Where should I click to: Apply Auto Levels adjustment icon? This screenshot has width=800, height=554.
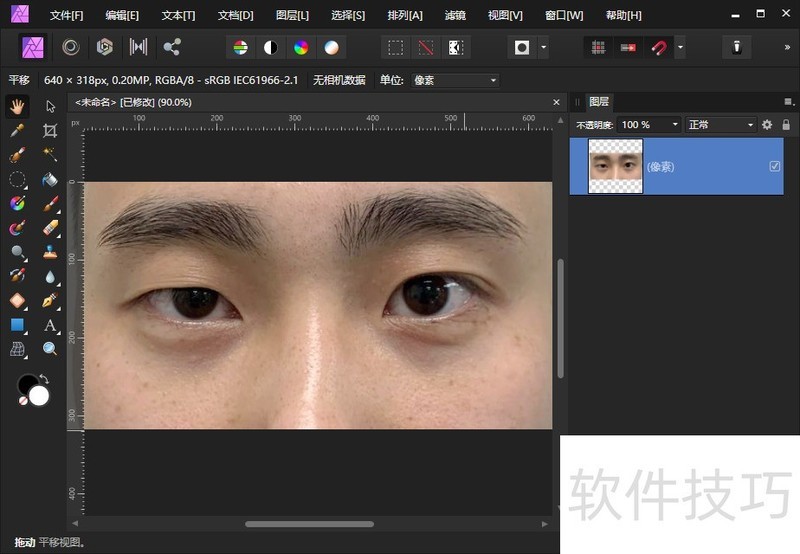tap(241, 48)
